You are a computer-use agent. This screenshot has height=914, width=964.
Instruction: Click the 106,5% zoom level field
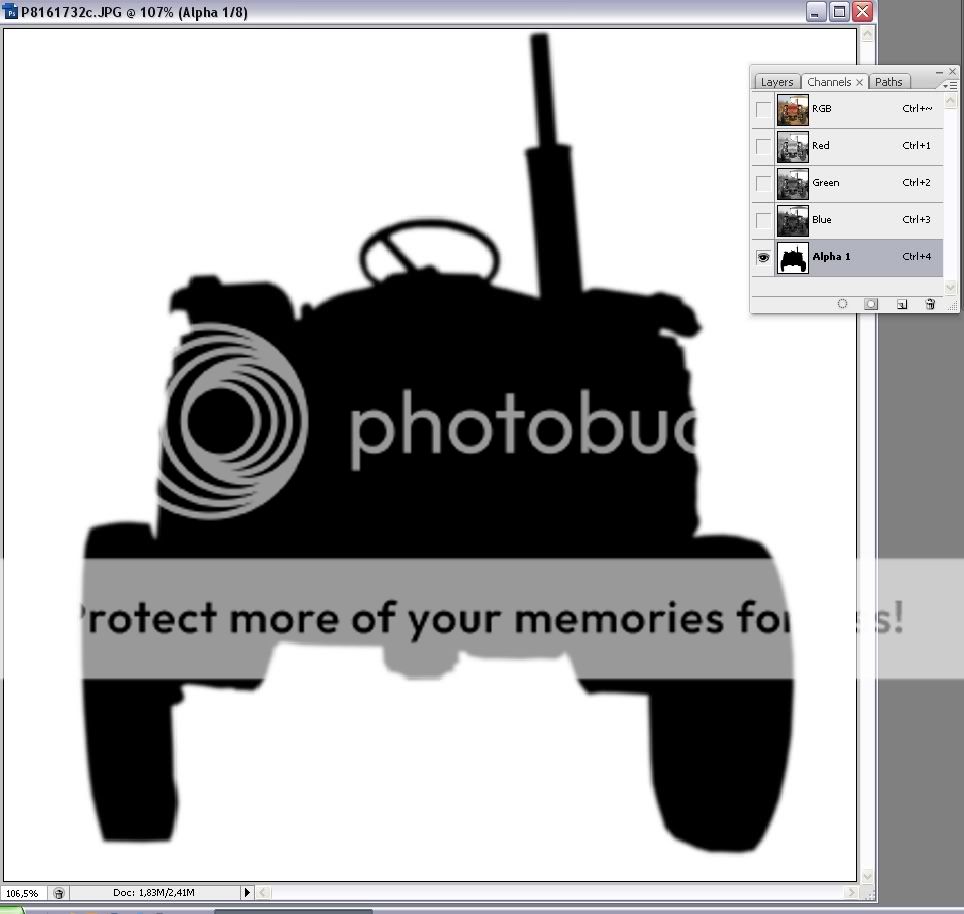[23, 893]
